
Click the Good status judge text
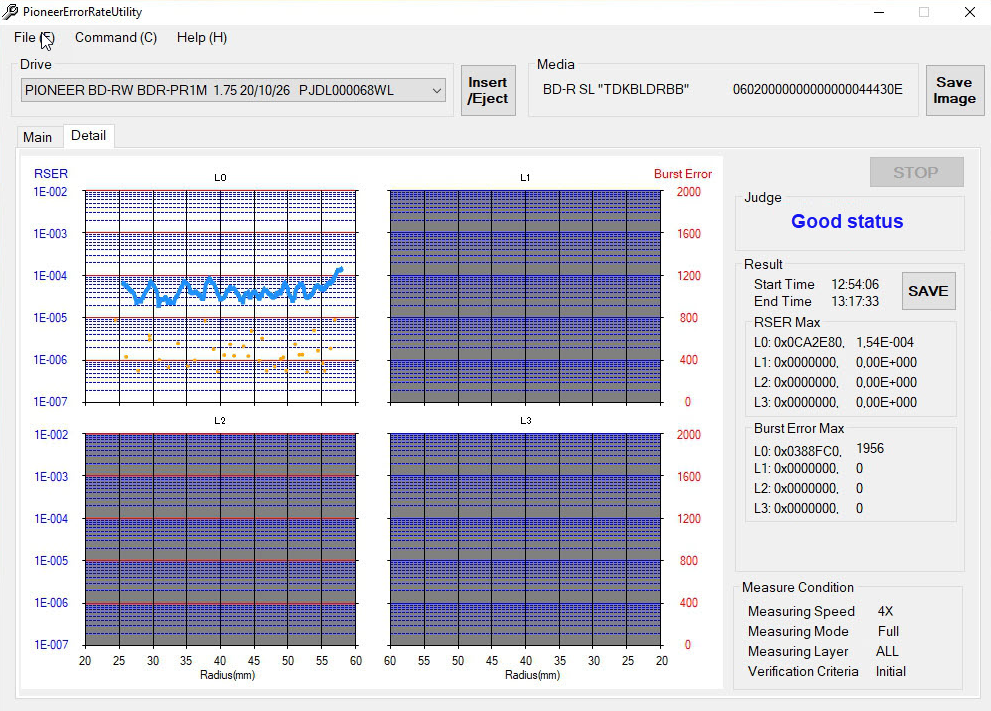pyautogui.click(x=847, y=221)
